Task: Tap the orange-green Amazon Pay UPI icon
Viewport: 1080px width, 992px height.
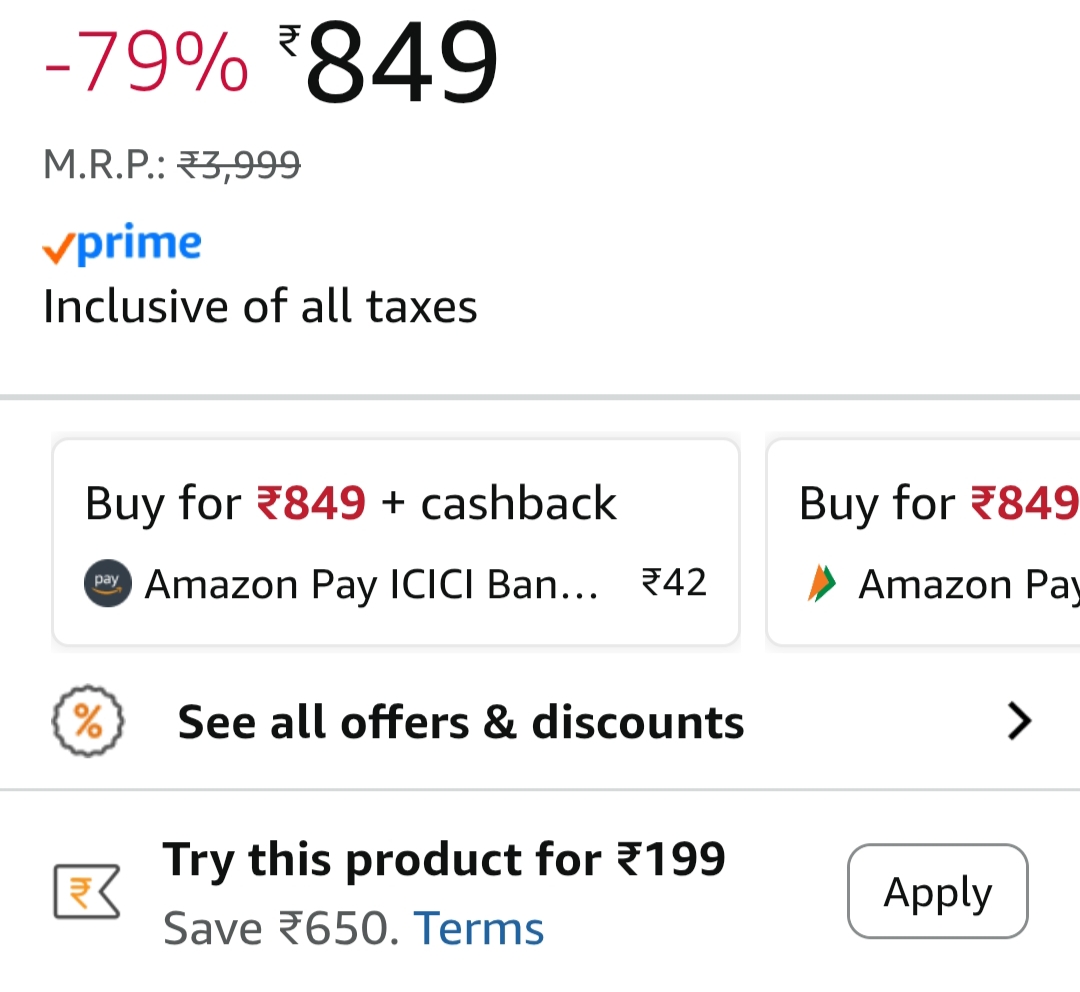Action: (821, 583)
